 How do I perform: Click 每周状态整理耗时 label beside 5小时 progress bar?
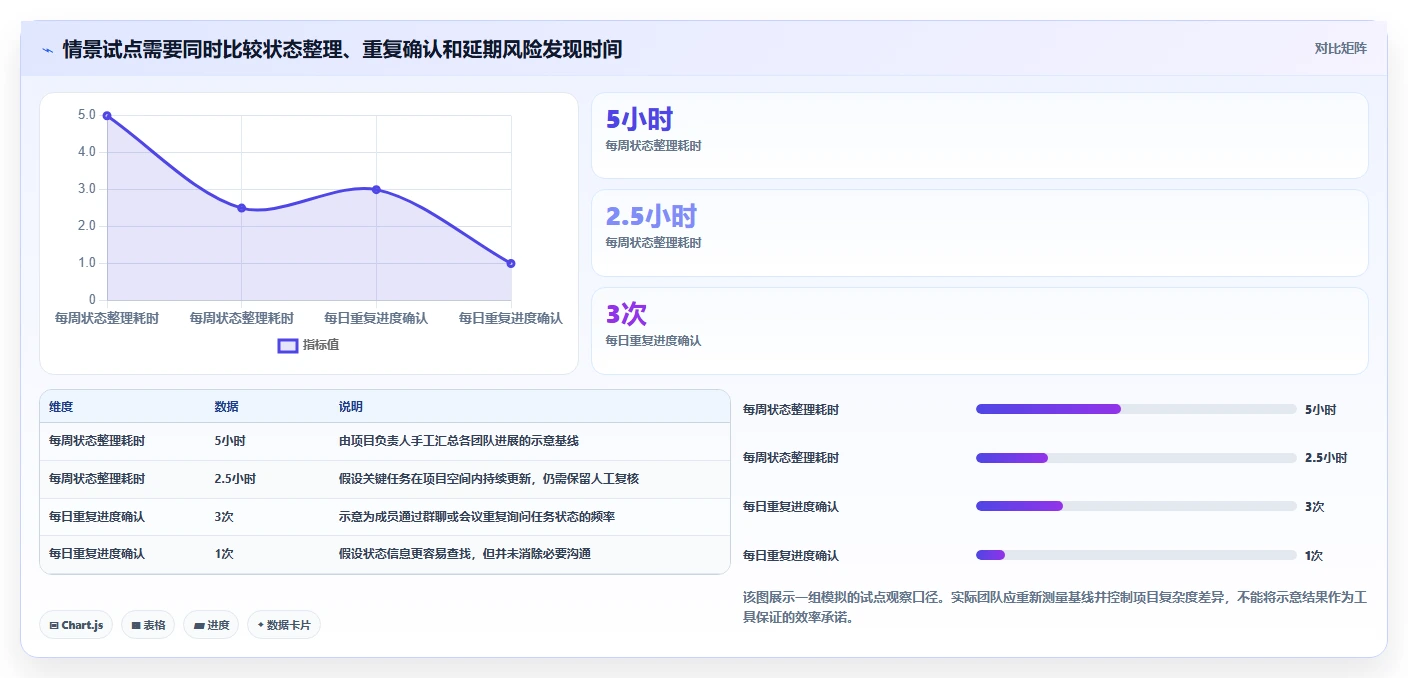791,410
